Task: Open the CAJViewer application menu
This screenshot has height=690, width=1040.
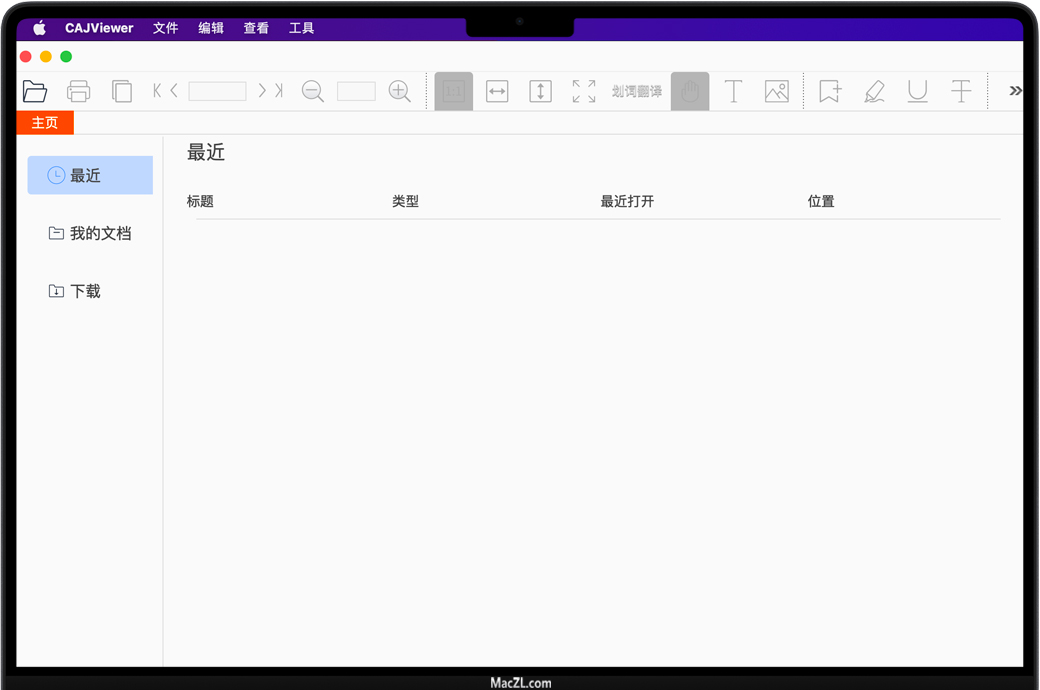Action: click(x=99, y=28)
